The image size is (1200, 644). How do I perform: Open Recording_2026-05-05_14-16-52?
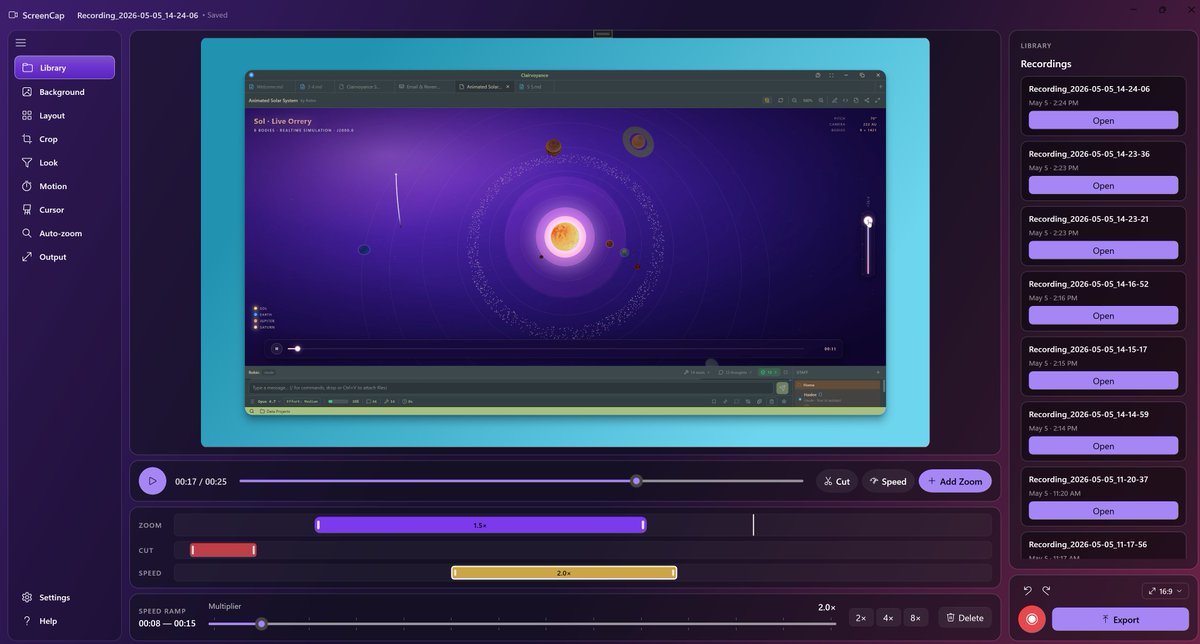pos(1103,315)
